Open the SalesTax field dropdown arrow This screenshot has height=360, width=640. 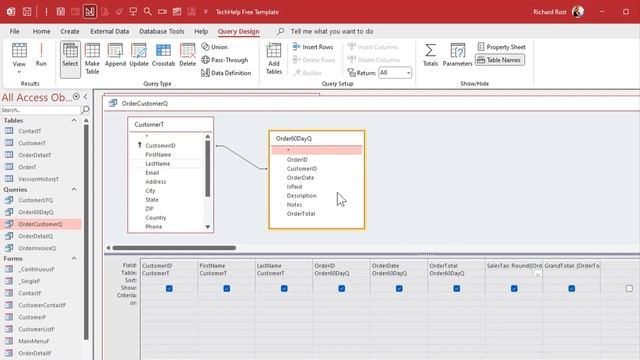click(x=538, y=274)
